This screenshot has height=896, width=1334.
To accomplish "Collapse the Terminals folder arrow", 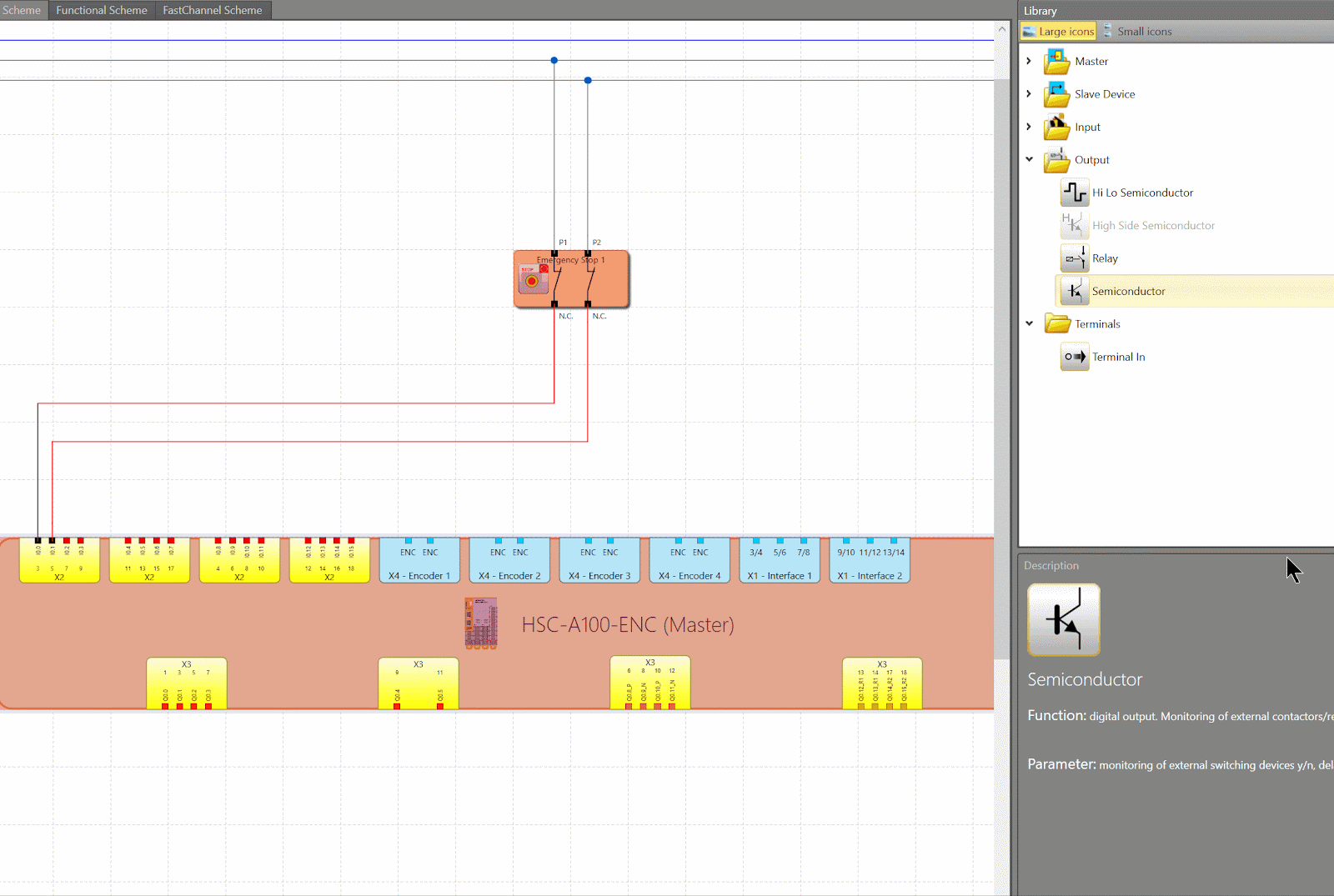I will 1029,323.
